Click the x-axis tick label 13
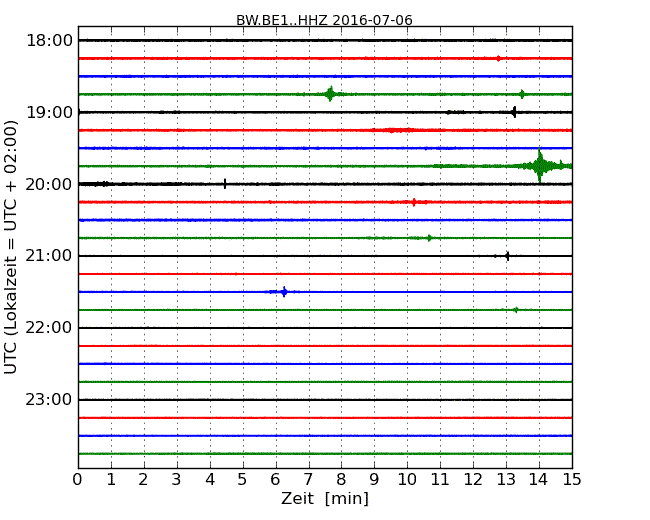Screen dimensions: 650x520 pos(506,480)
